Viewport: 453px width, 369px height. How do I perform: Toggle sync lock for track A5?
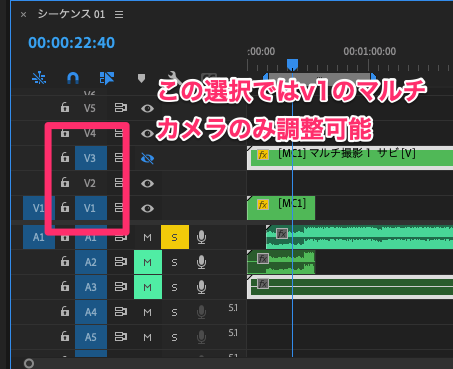(x=121, y=337)
